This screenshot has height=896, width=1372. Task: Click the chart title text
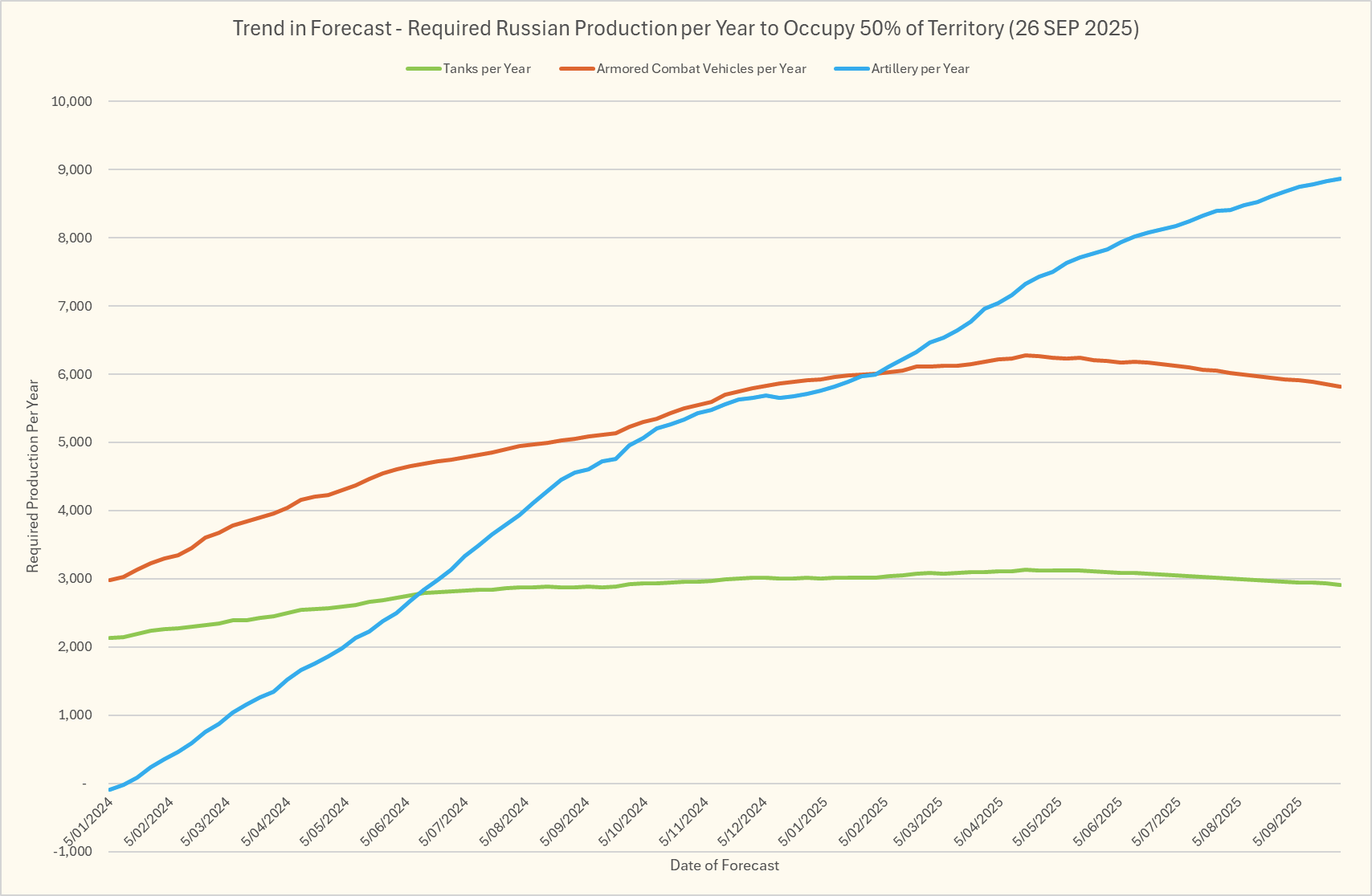point(685,29)
